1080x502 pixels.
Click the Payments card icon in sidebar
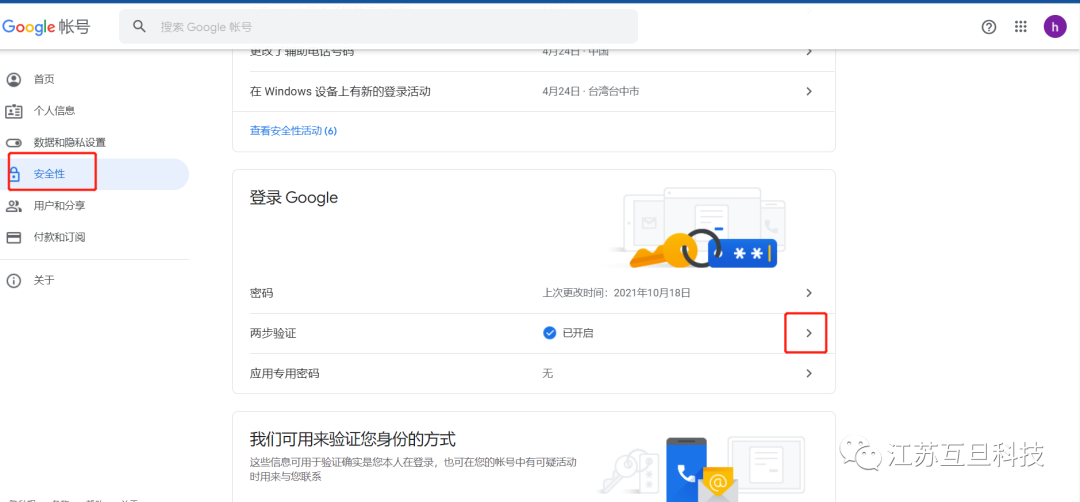pyautogui.click(x=14, y=238)
